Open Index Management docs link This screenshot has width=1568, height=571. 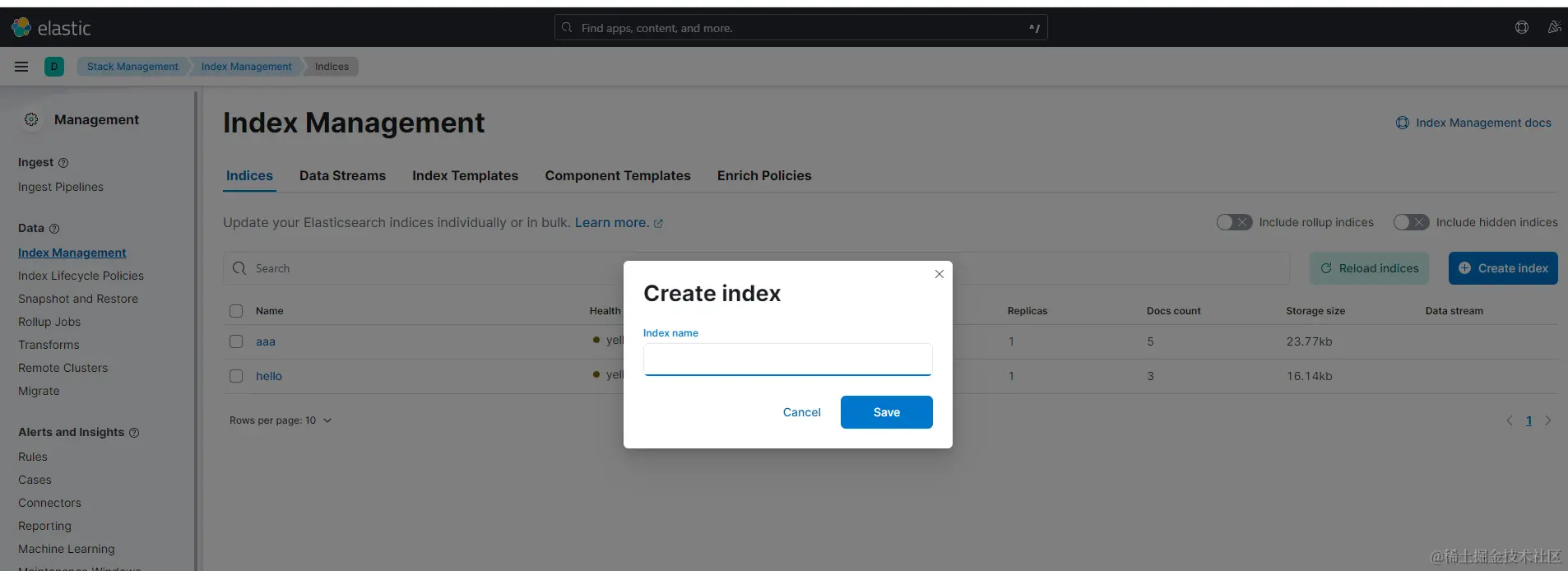coord(1473,123)
